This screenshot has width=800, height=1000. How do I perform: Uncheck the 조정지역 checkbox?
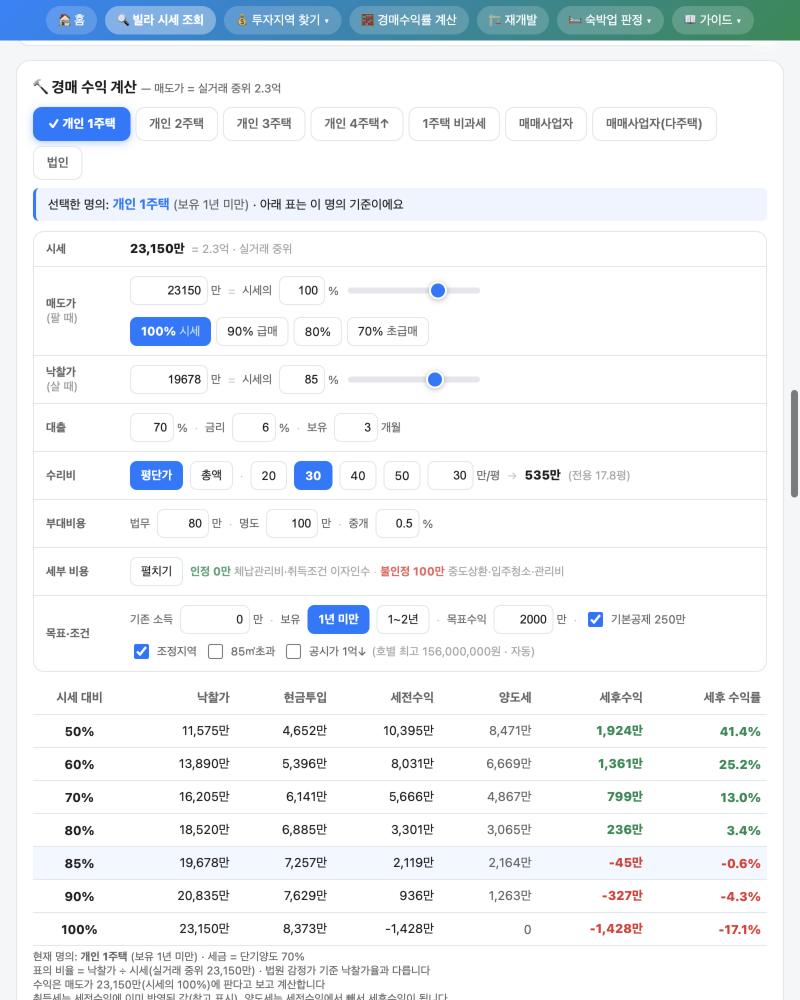[x=142, y=652]
